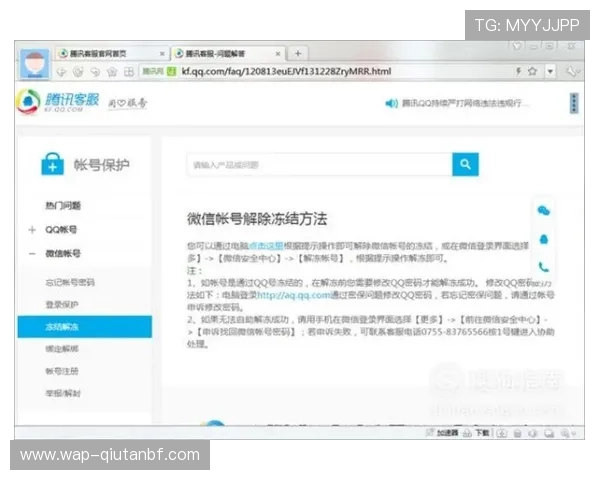The image size is (600, 480).
Task: Click the grid-style toolbar icon
Action: pyautogui.click(x=129, y=72)
